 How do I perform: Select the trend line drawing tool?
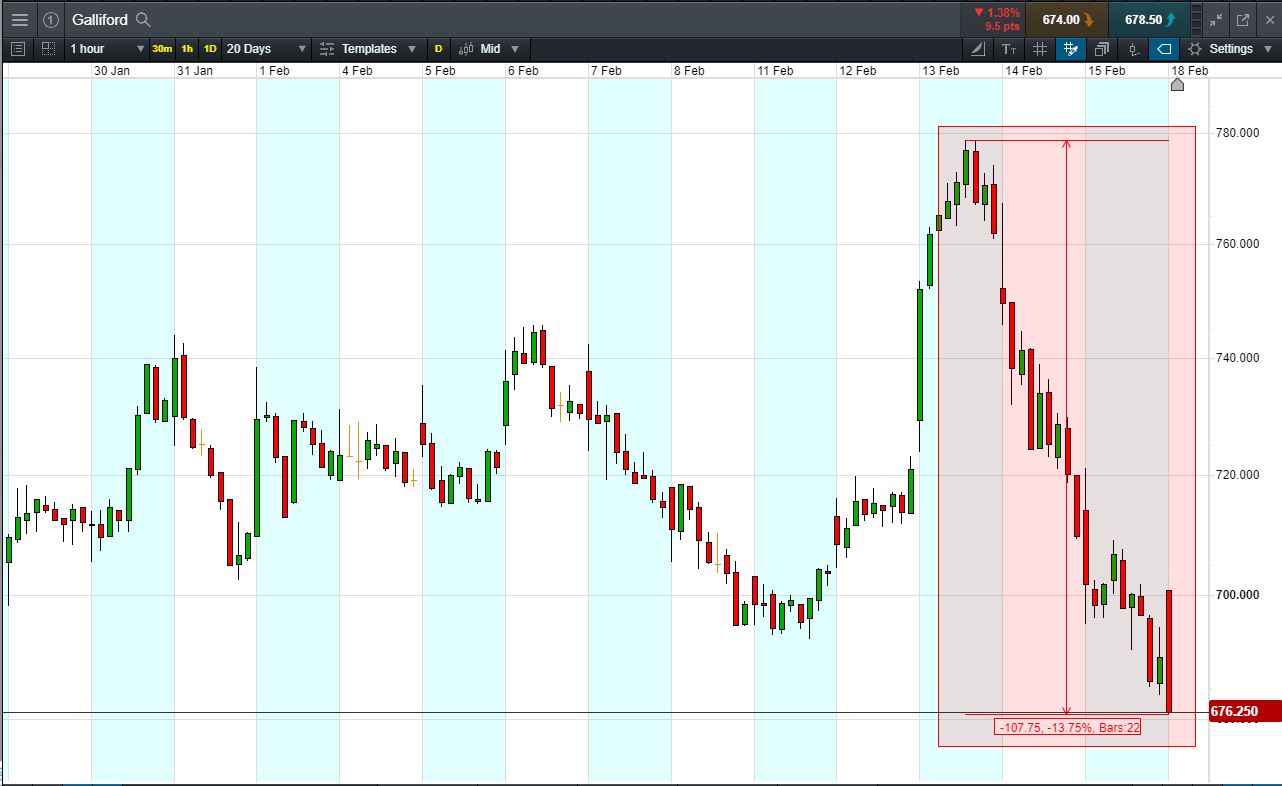(977, 48)
